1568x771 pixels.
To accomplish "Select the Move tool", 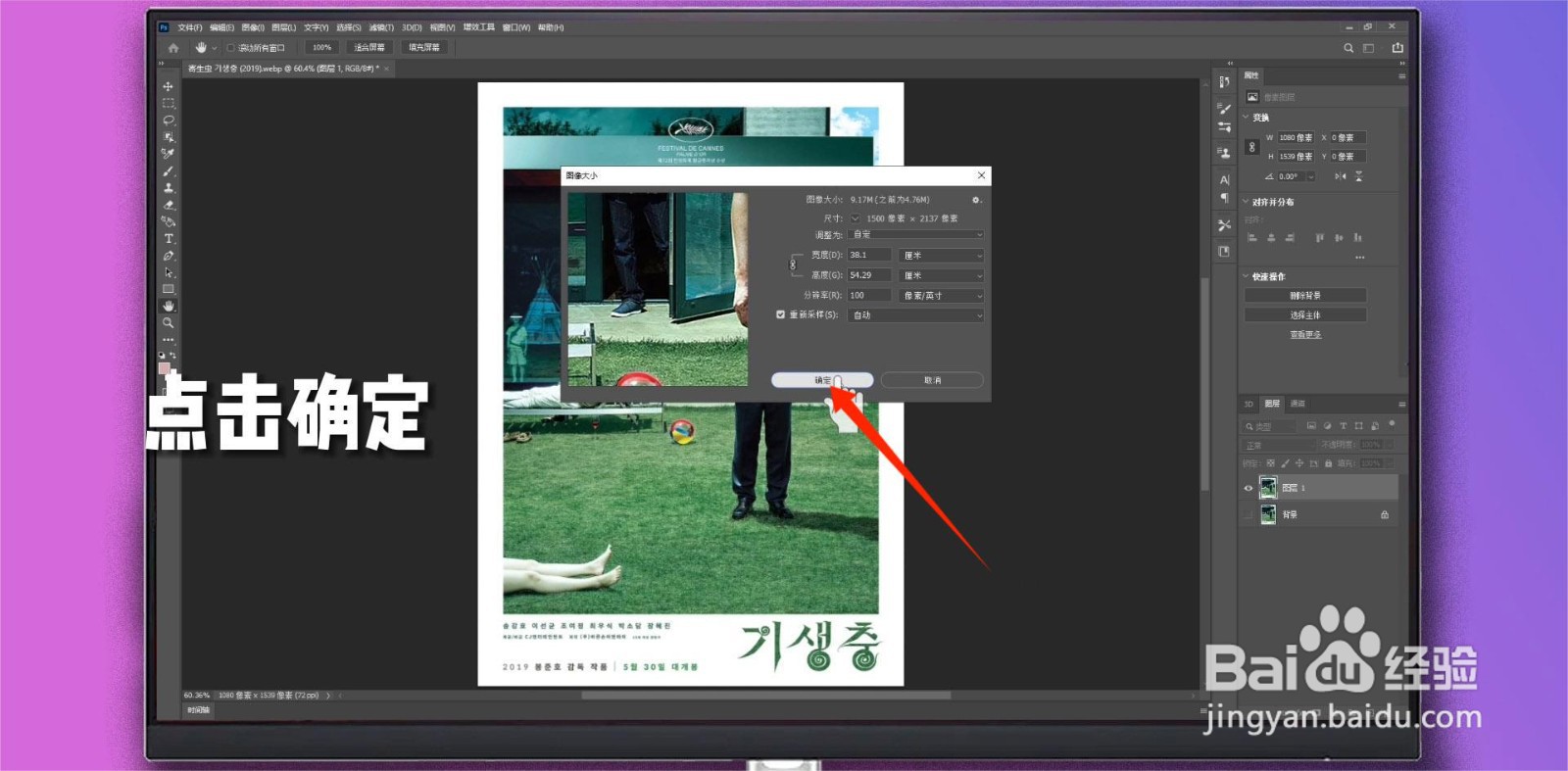I will (168, 86).
